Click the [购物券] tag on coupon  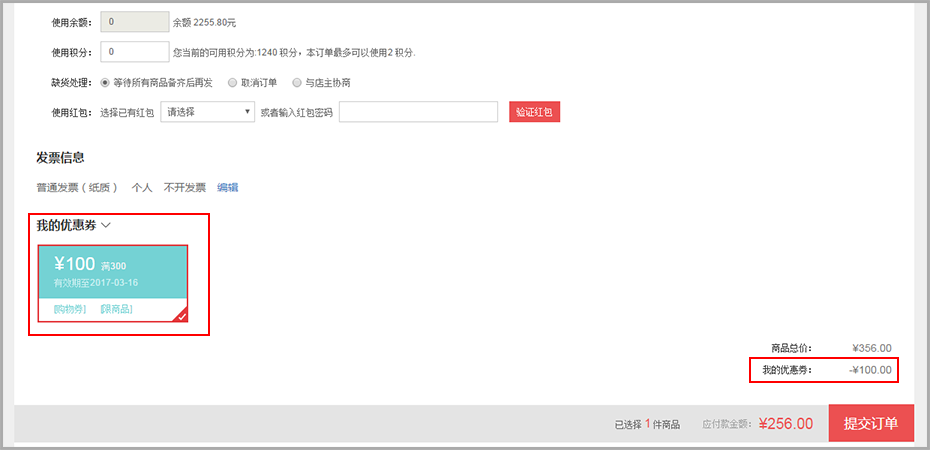[x=69, y=309]
